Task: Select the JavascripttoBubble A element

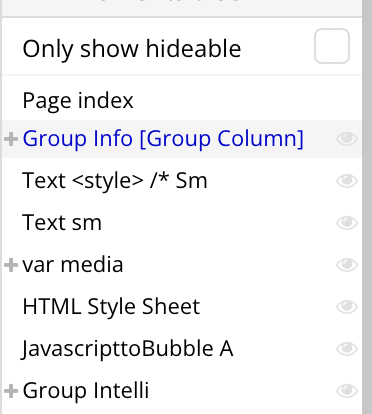Action: pyautogui.click(x=127, y=349)
